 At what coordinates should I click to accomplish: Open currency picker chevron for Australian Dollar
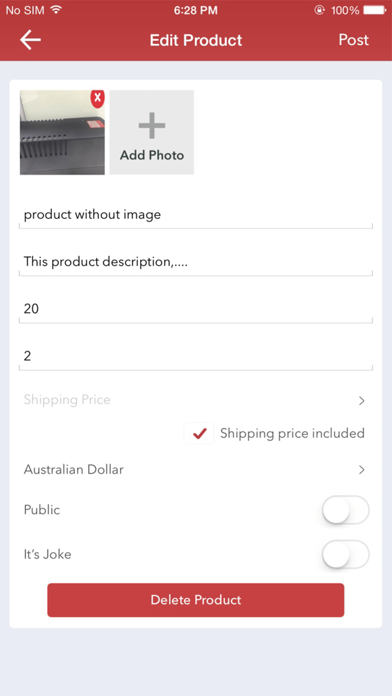[361, 470]
